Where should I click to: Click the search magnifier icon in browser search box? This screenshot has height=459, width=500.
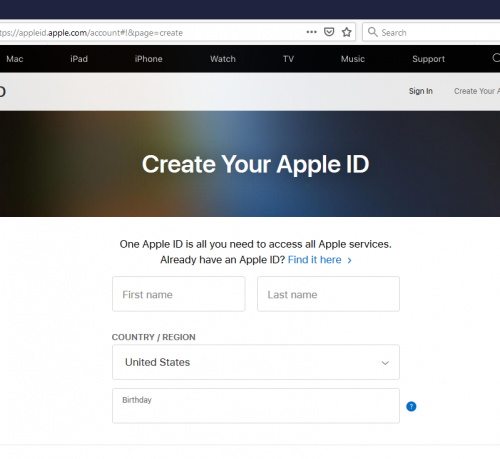(x=372, y=32)
